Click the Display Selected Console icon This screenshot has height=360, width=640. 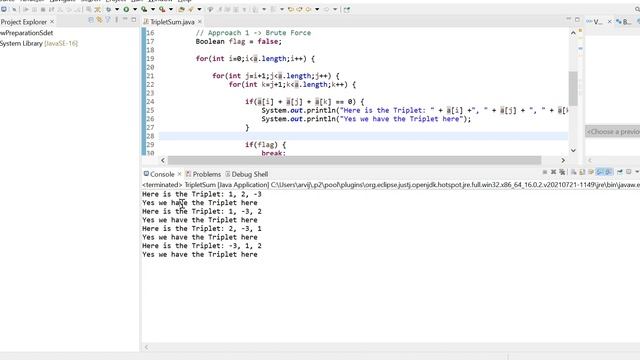point(629,172)
